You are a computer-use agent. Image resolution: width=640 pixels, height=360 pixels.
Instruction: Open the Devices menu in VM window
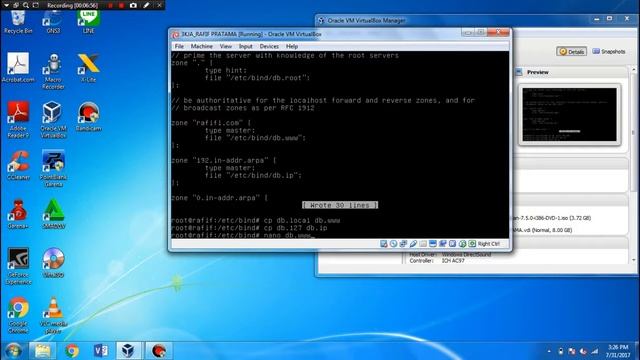click(269, 46)
